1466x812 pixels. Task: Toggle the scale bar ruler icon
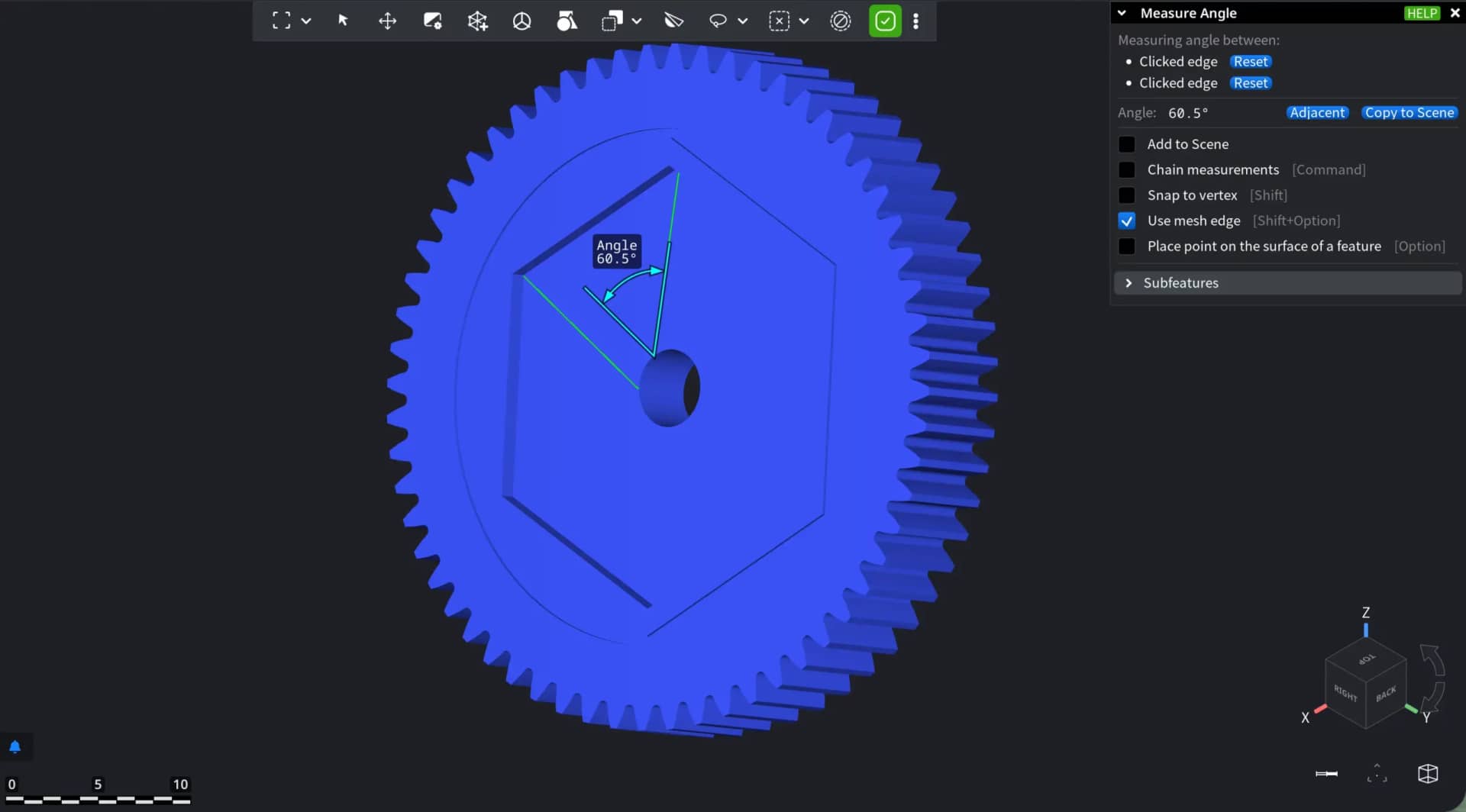click(x=1326, y=774)
